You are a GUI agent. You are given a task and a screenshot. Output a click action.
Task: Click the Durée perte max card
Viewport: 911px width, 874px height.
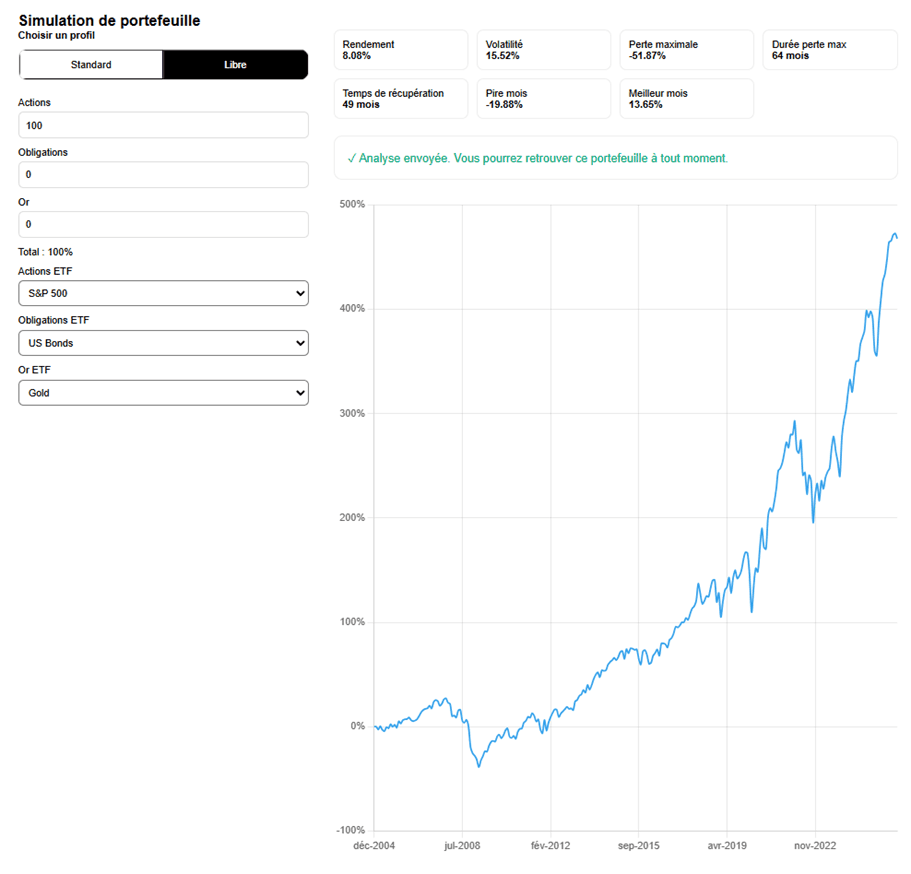(x=830, y=49)
